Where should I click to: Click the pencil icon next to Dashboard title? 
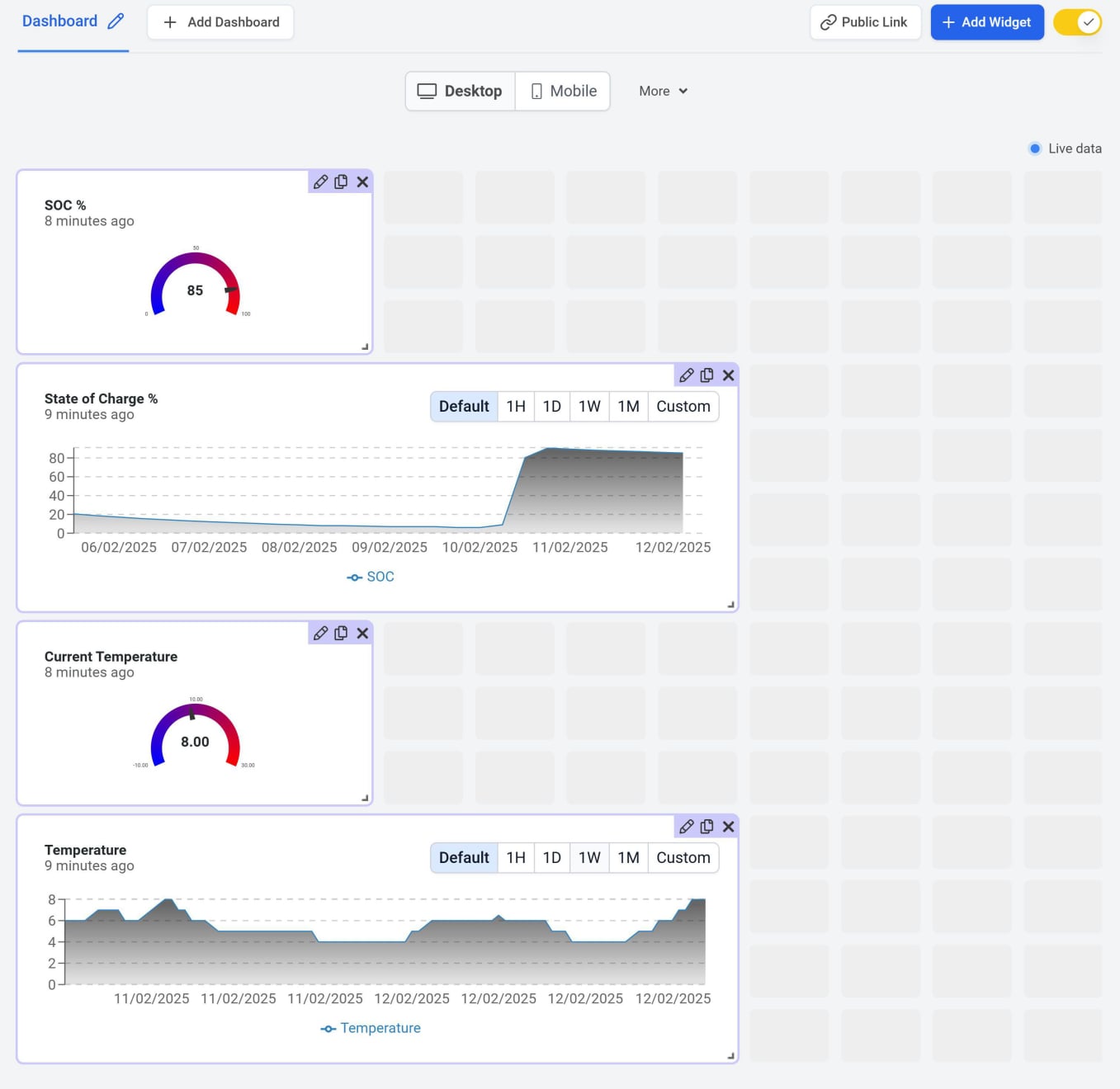[116, 21]
